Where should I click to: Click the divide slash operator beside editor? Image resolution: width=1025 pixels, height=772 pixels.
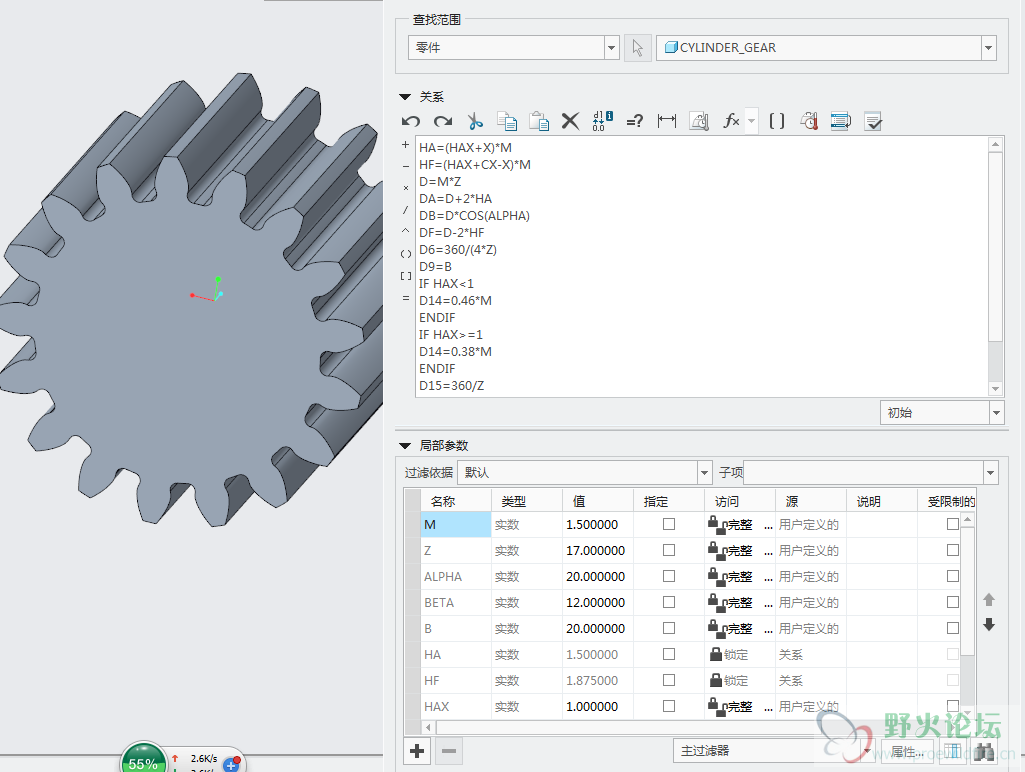pos(405,210)
